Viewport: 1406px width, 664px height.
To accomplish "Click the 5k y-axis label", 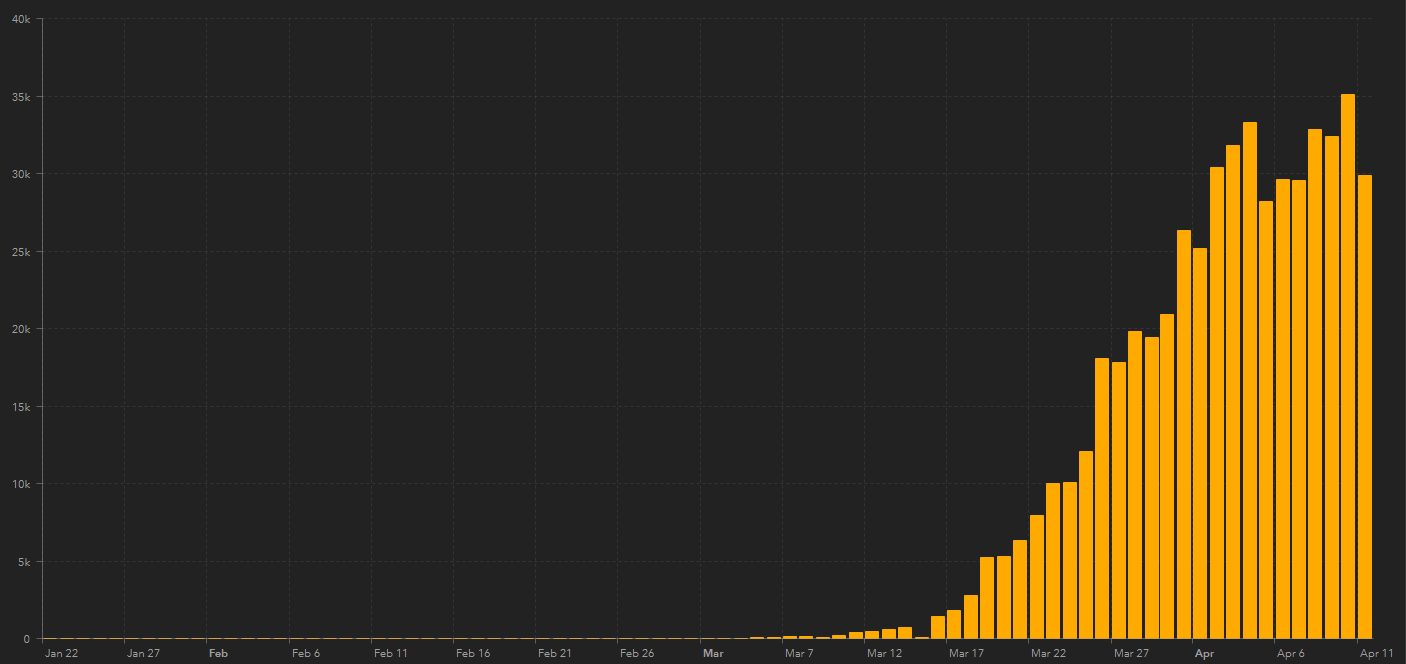I will click(x=24, y=562).
